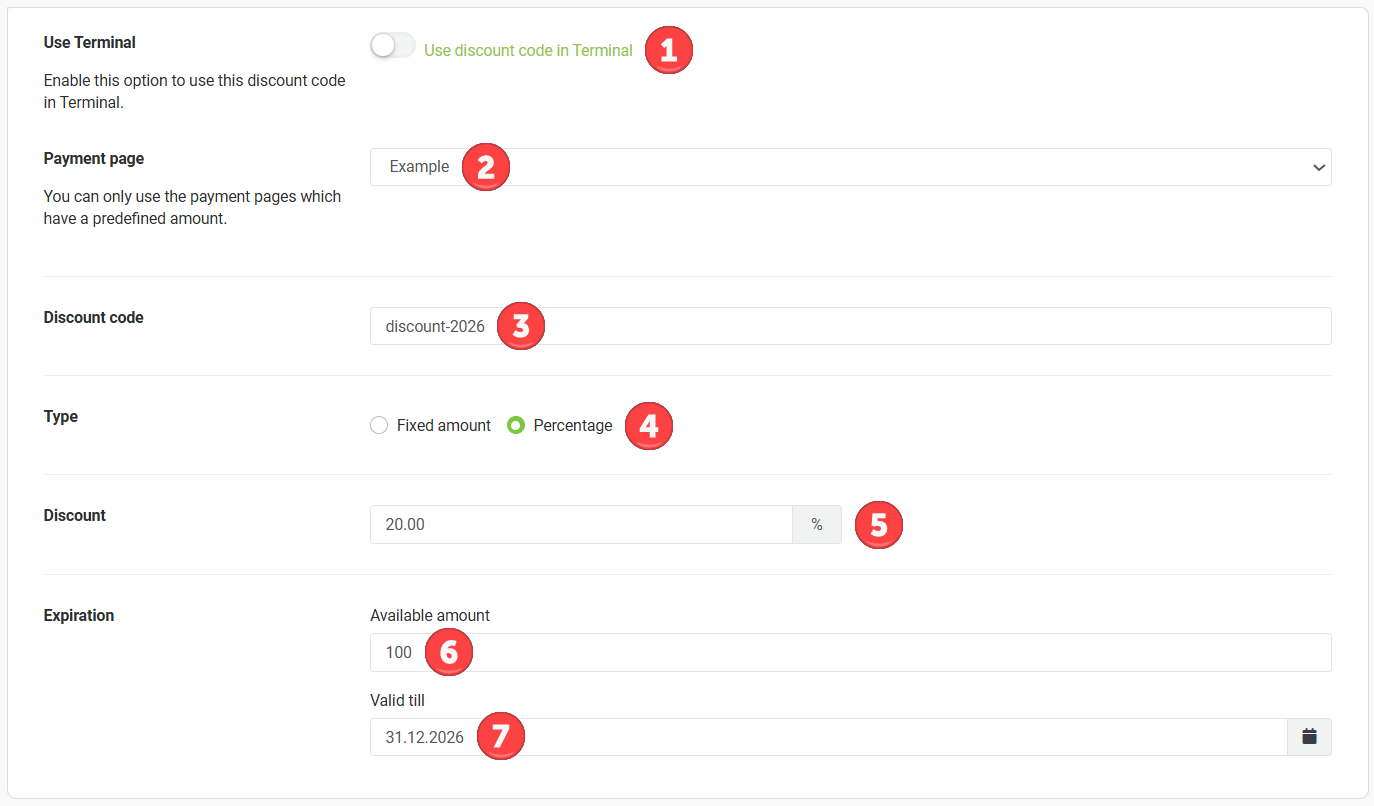Click the red number 7 marker
Viewport: 1374px width, 806px height.
[501, 738]
